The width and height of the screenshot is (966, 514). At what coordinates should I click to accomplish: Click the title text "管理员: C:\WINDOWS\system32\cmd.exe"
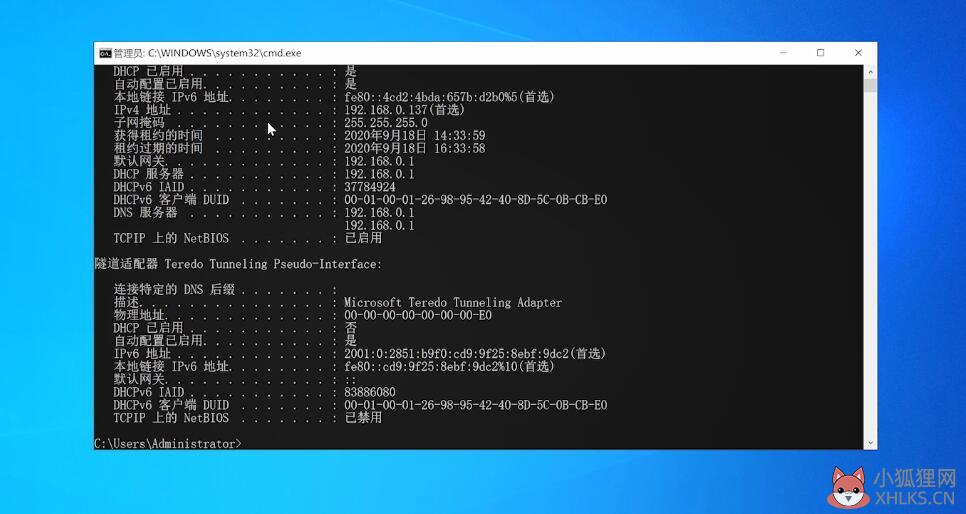pyautogui.click(x=208, y=53)
